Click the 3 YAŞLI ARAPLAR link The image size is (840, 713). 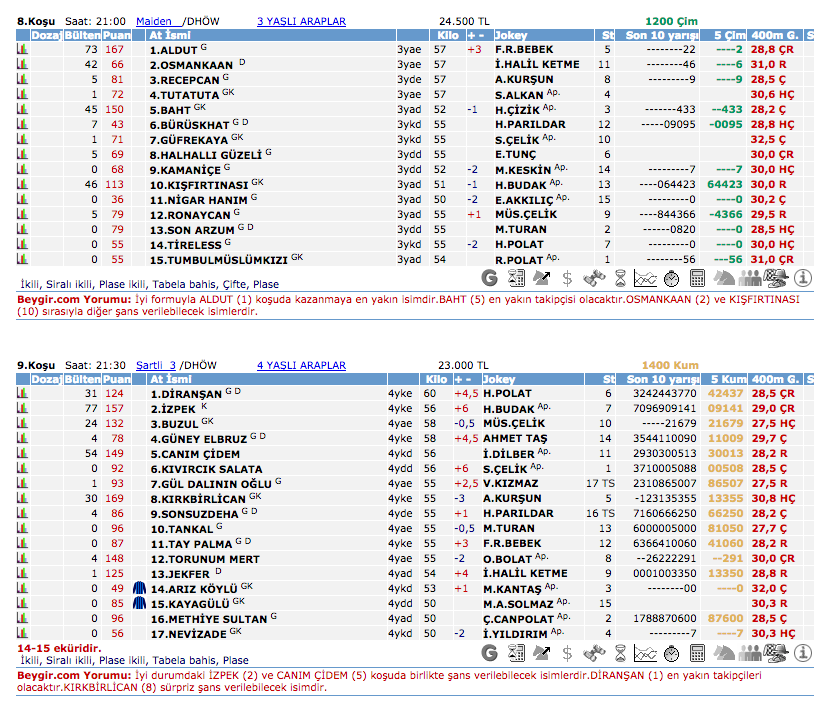pyautogui.click(x=301, y=21)
